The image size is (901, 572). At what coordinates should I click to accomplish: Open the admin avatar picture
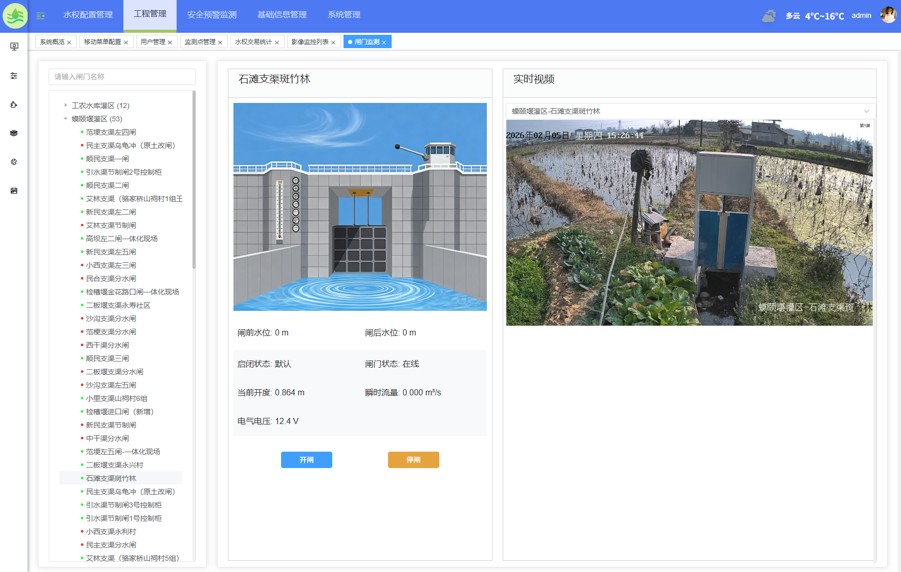click(x=888, y=15)
